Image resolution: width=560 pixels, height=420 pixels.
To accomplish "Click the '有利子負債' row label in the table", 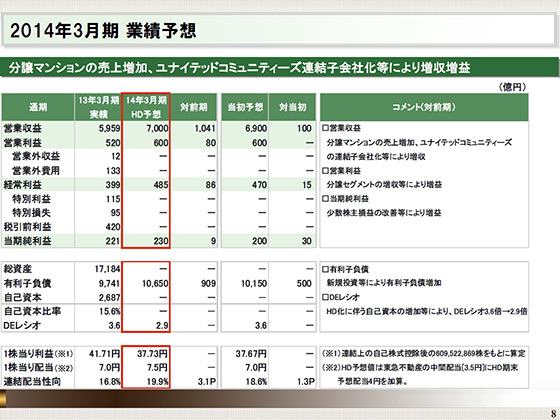I will pyautogui.click(x=27, y=283).
